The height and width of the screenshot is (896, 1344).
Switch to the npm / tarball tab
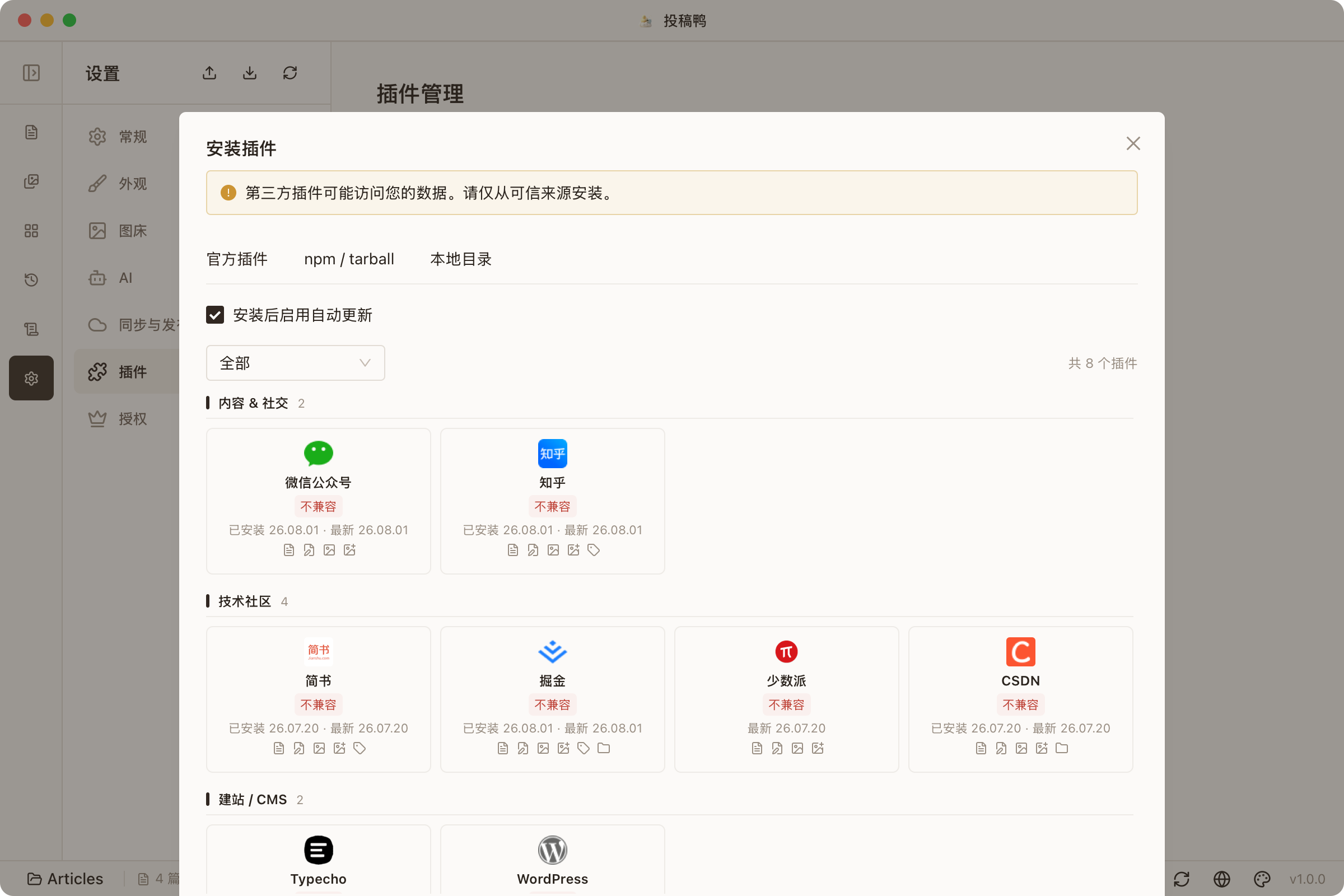coord(349,259)
